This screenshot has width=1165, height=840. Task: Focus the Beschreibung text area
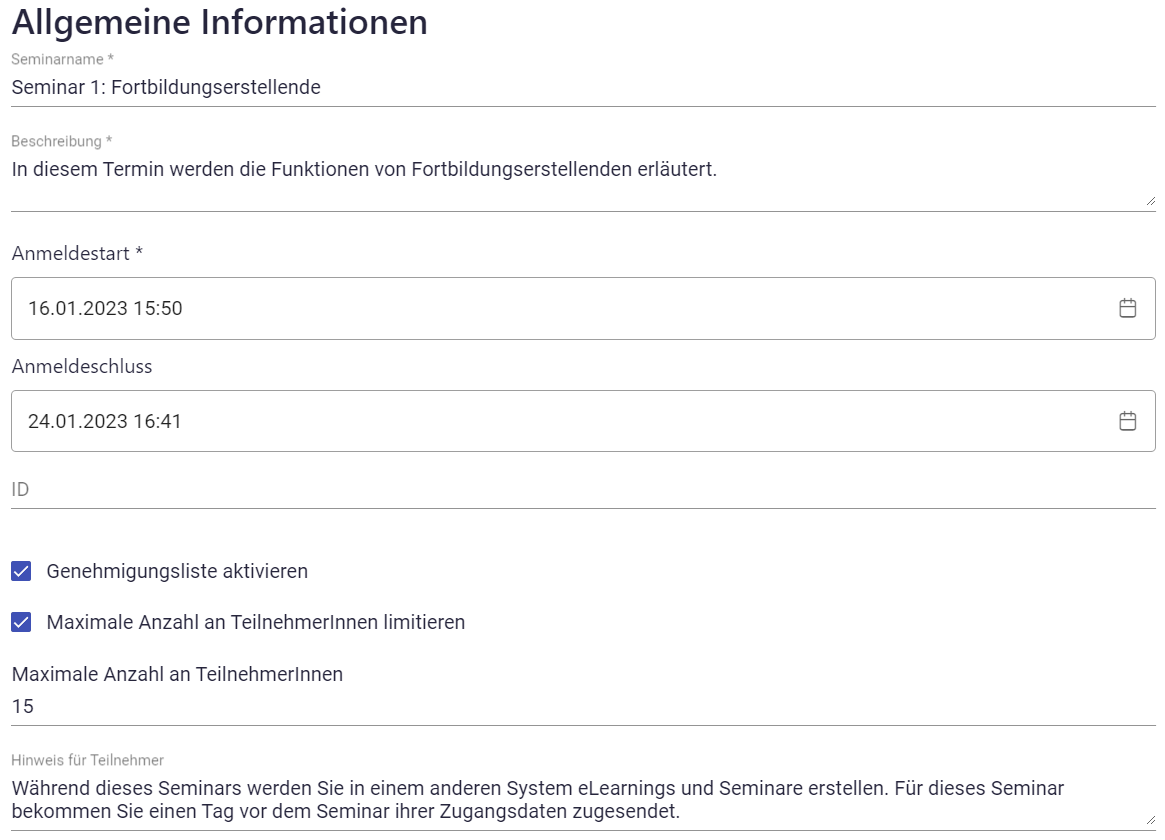(x=580, y=181)
